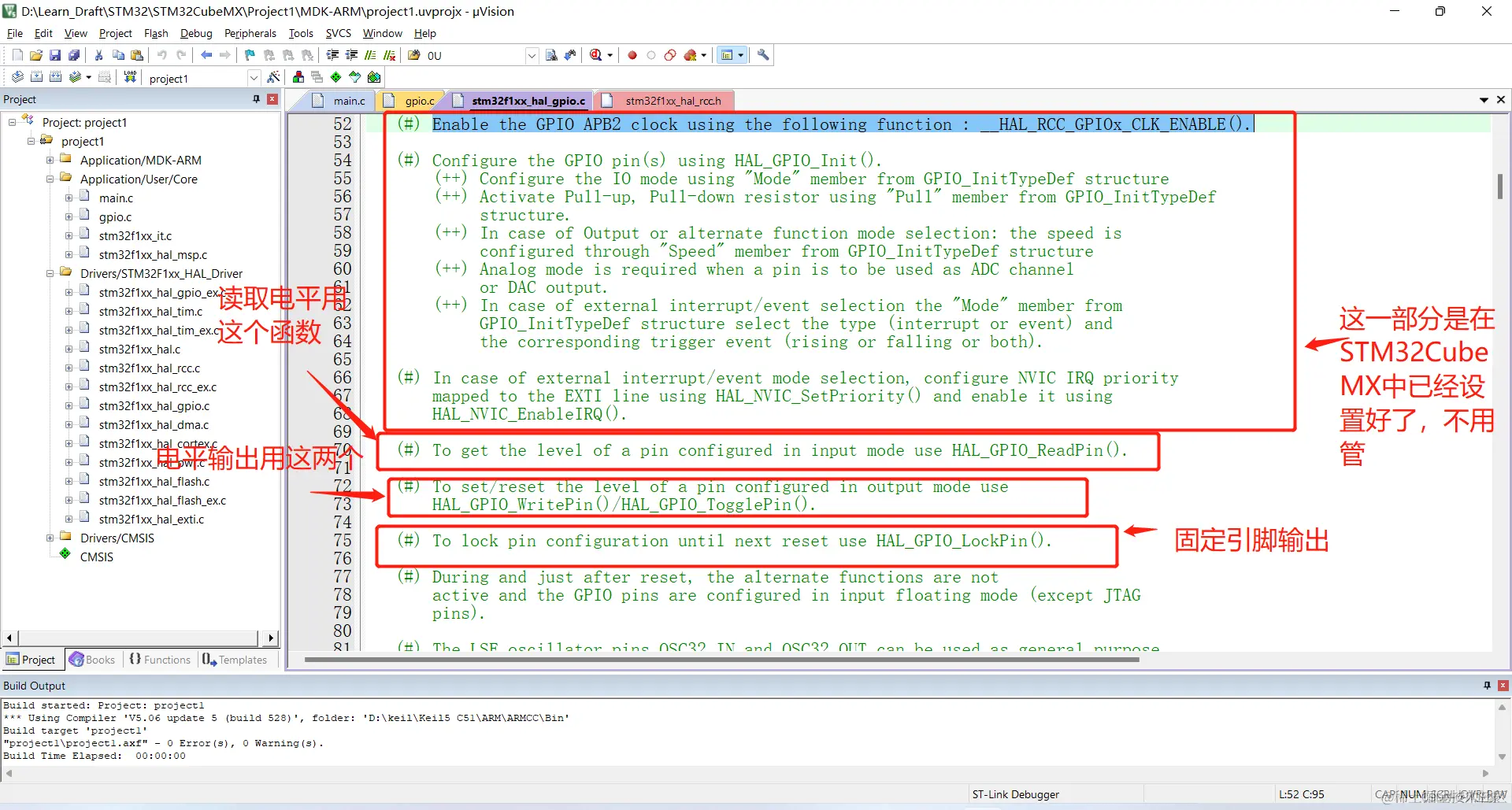Viewport: 1512px width, 810px height.
Task: Pin the Build Output panel
Action: 1487,686
